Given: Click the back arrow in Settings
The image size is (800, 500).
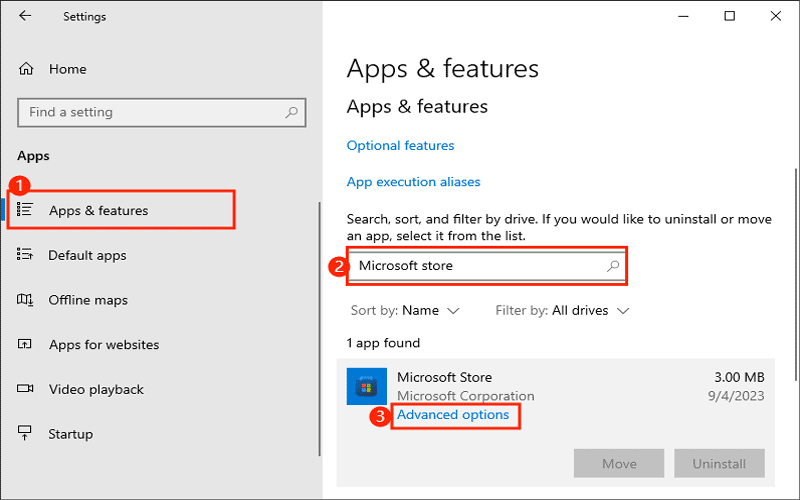Looking at the screenshot, I should pyautogui.click(x=24, y=16).
